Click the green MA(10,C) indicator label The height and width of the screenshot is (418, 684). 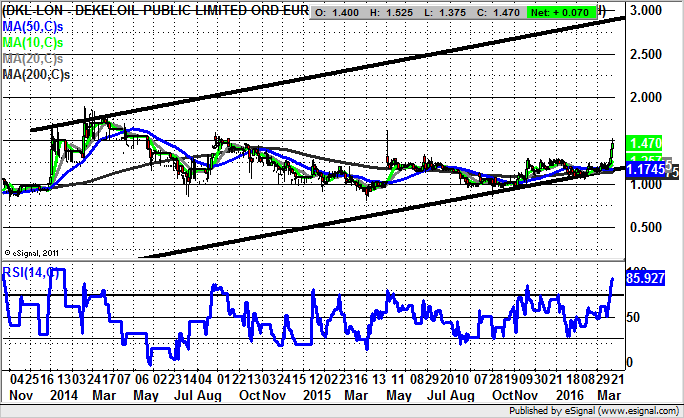tap(32, 45)
